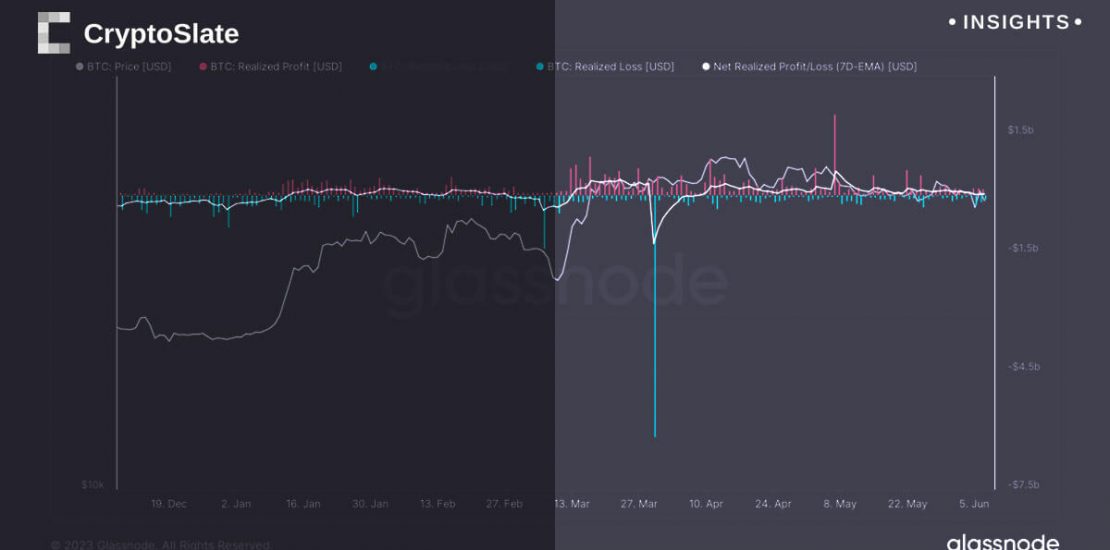Click the $10k left axis label
The width and height of the screenshot is (1110, 550).
[x=92, y=485]
